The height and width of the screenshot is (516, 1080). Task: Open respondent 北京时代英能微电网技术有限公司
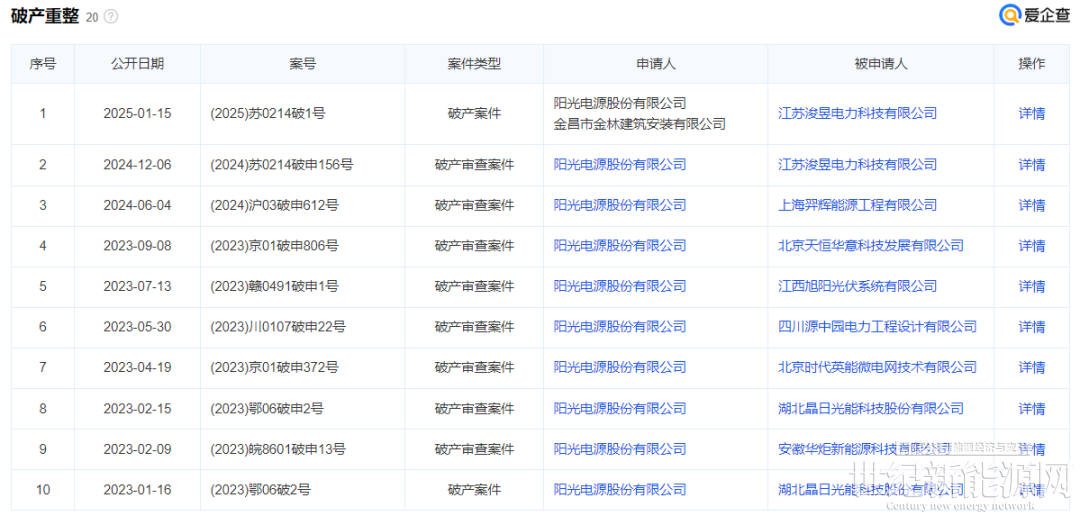point(877,367)
